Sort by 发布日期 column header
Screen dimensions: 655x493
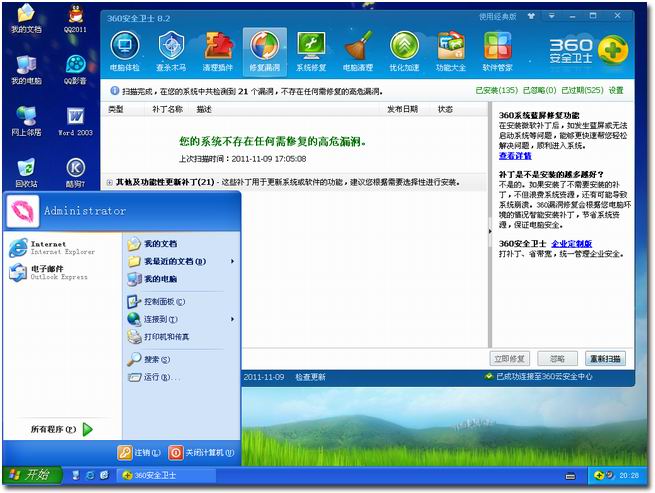tap(402, 109)
